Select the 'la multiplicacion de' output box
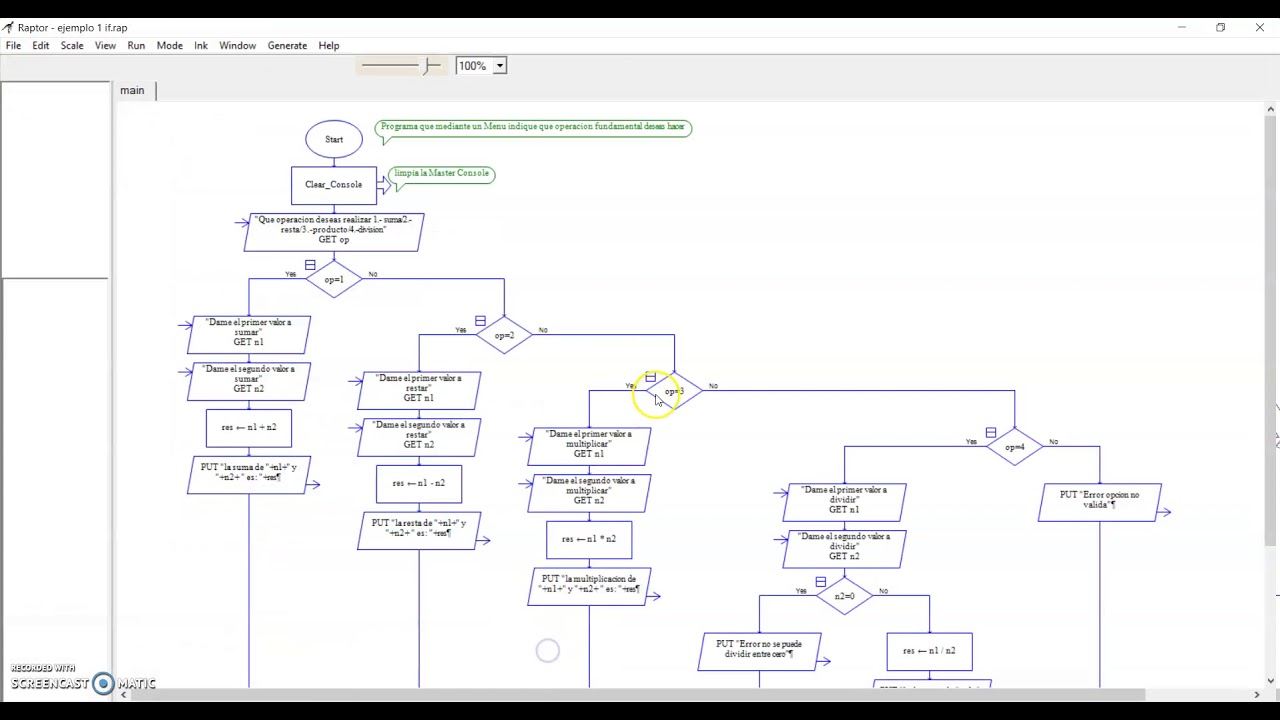Screen dimensions: 1280x720 point(589,586)
